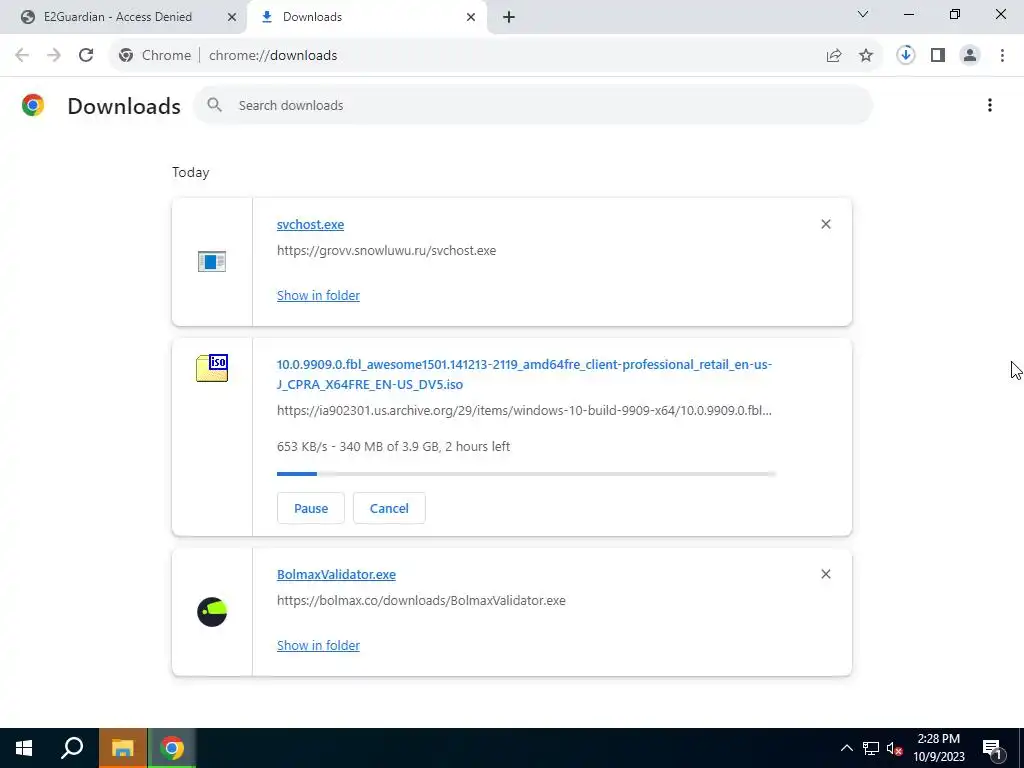Open the tab search chevron
1024x768 pixels.
point(863,14)
